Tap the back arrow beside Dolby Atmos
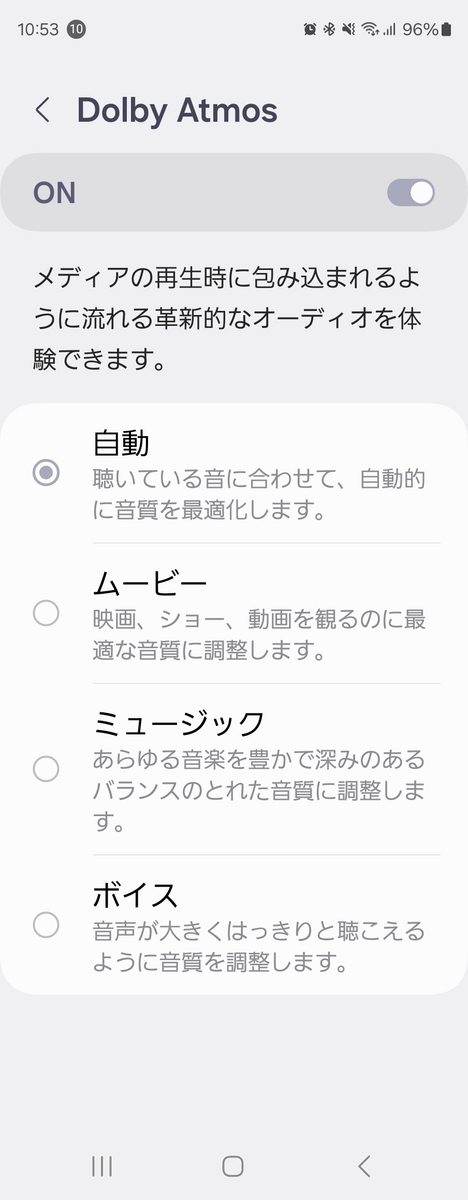468x1200 pixels. tap(42, 110)
